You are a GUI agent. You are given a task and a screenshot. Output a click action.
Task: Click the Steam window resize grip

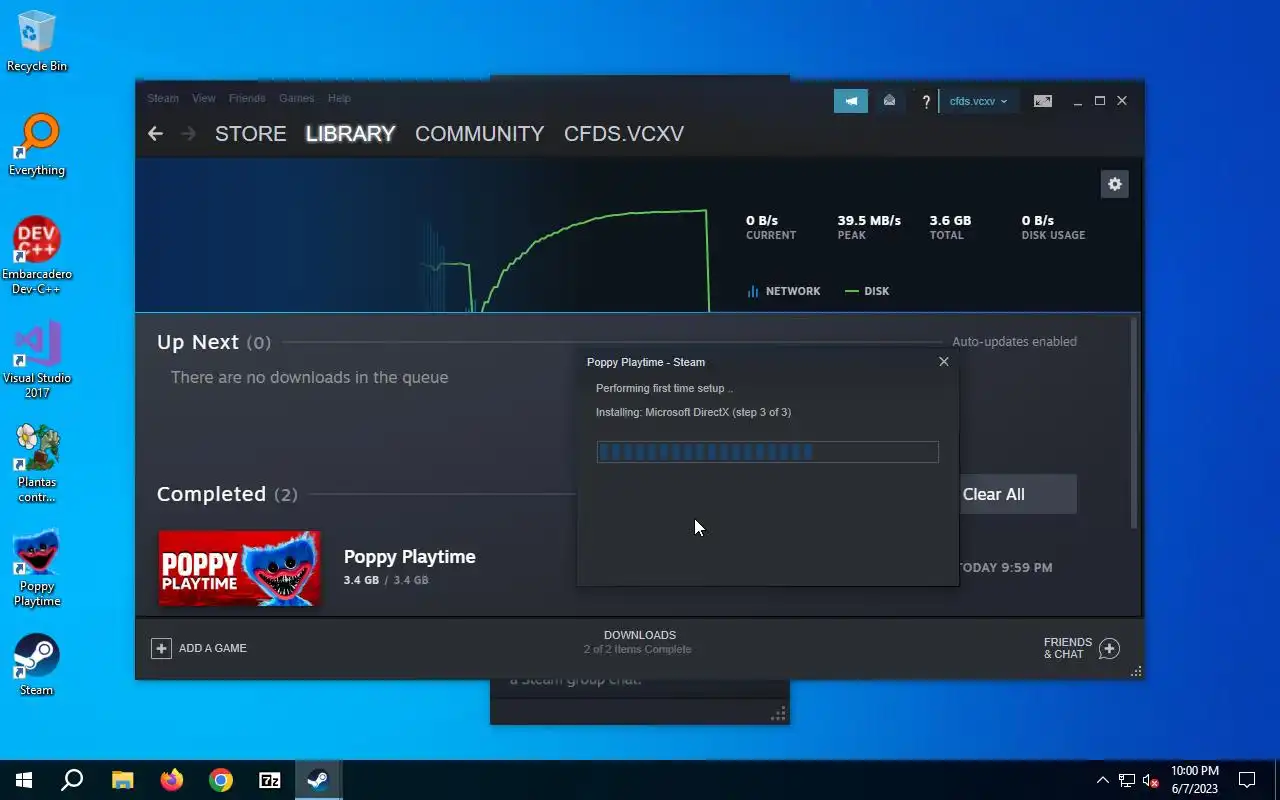point(1136,672)
